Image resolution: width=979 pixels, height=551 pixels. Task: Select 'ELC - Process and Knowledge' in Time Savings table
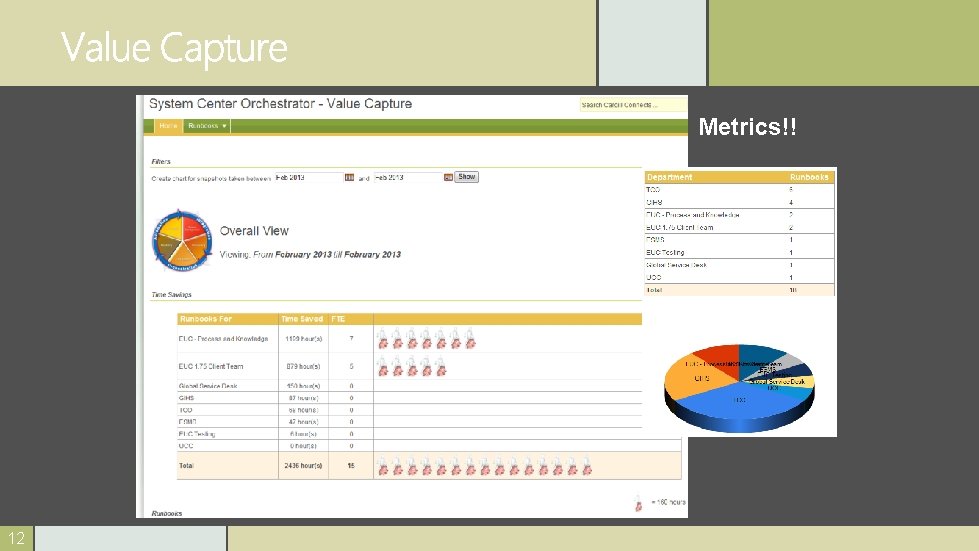tap(223, 339)
